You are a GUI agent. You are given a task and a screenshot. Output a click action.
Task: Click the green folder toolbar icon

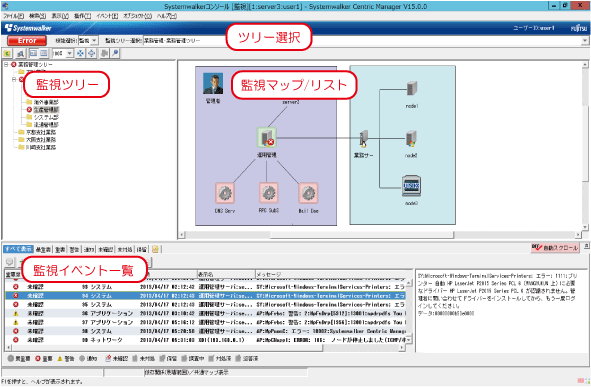8,54
